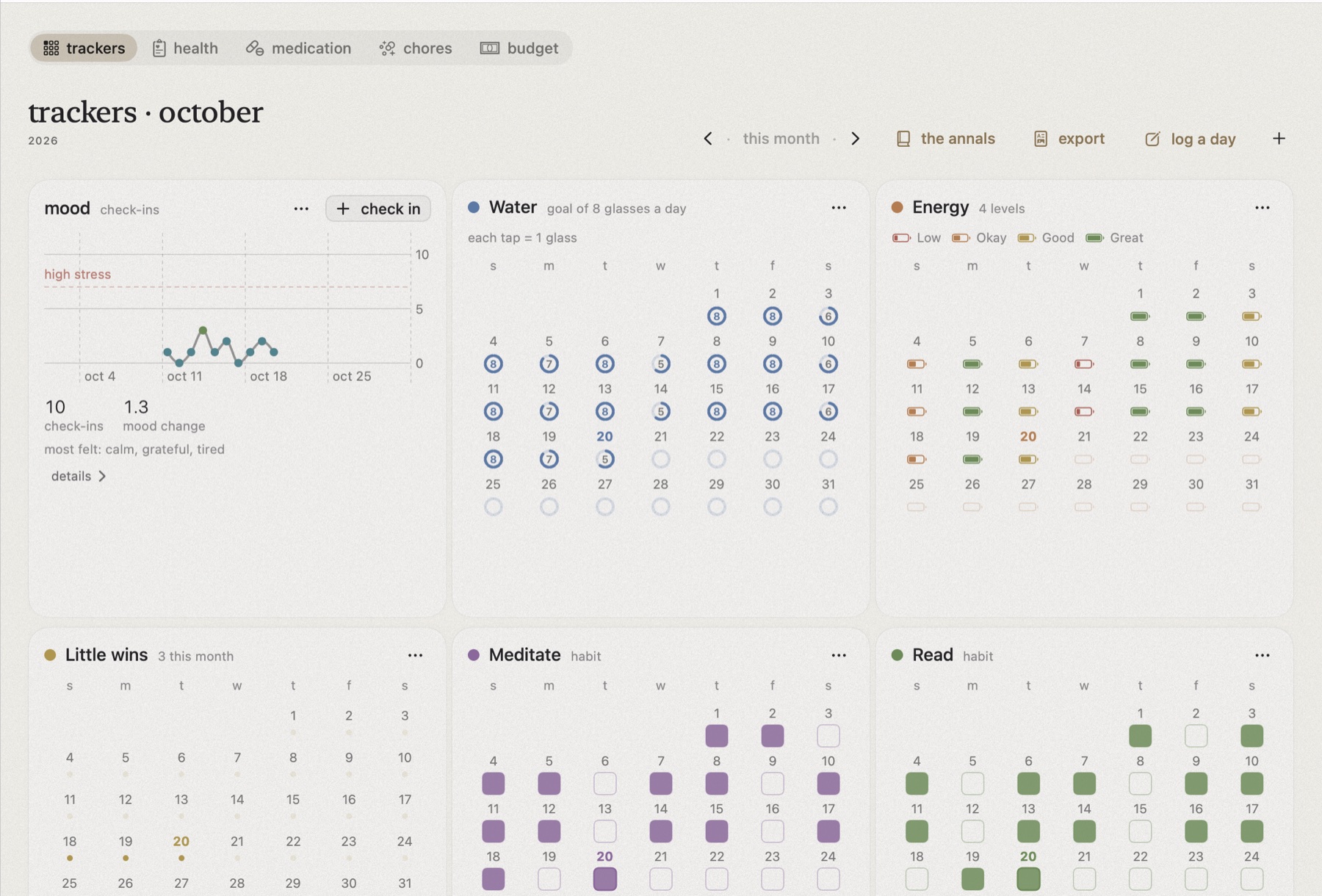
Task: Open the budget tab
Action: 519,48
